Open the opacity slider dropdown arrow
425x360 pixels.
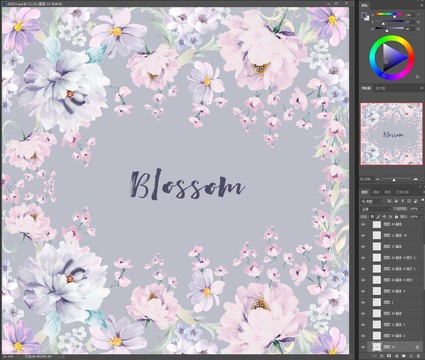422,209
